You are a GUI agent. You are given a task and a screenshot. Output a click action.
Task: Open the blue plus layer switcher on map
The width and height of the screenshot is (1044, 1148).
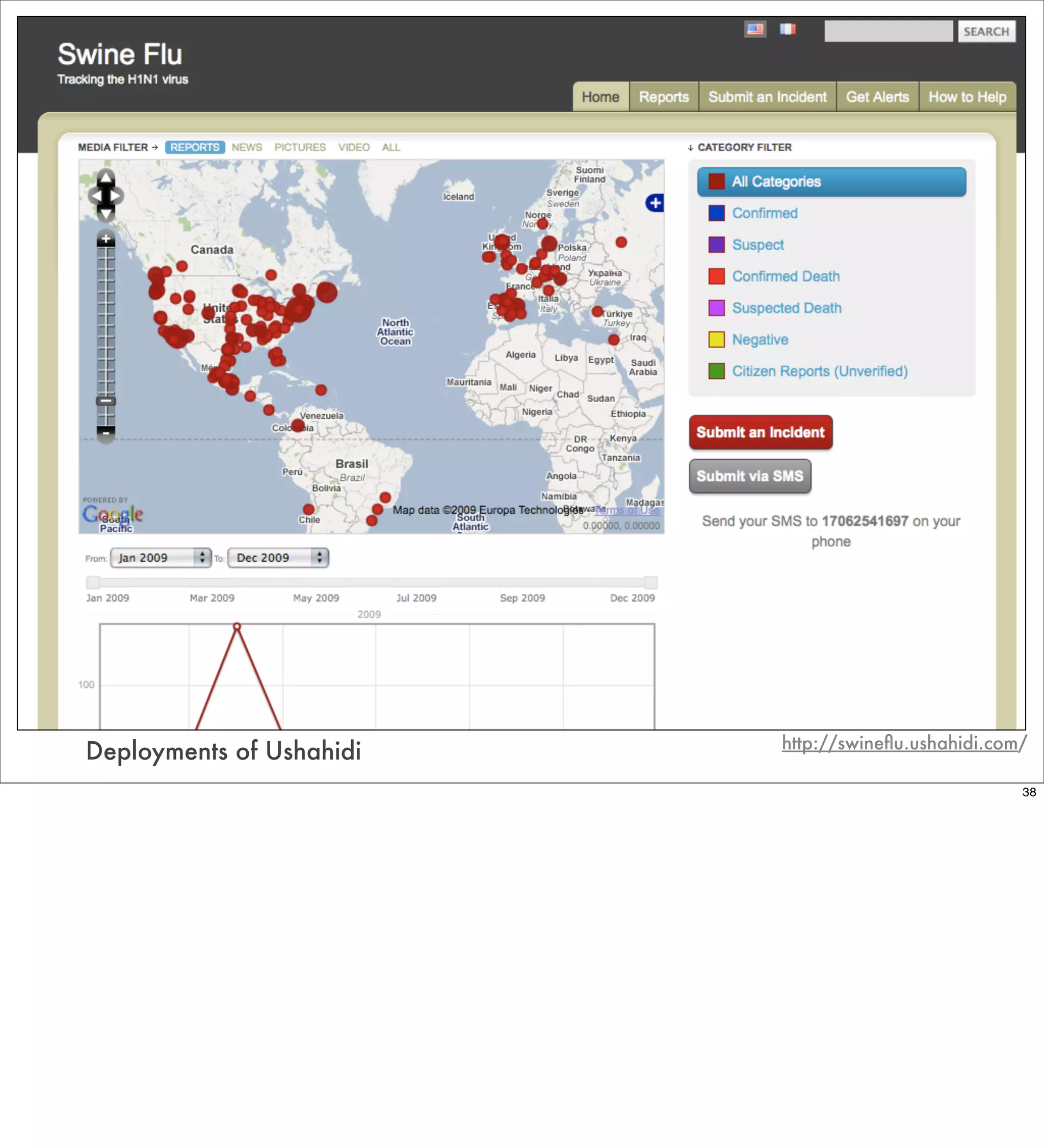pos(655,203)
